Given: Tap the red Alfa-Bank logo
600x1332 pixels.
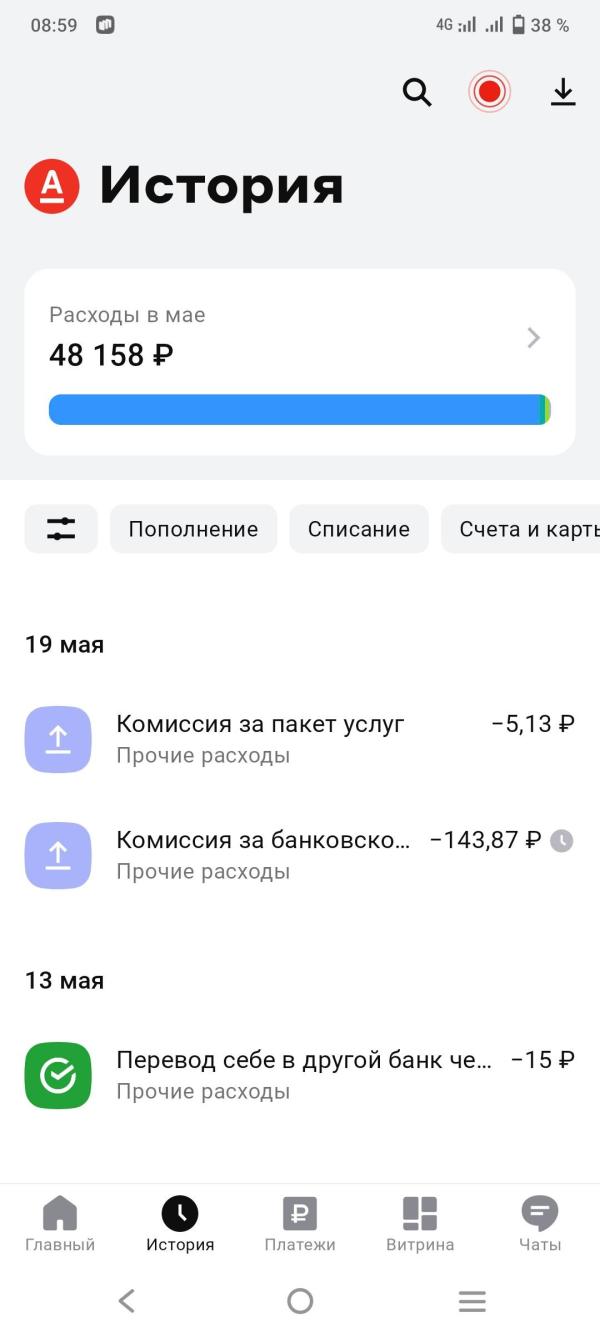Looking at the screenshot, I should click(x=52, y=186).
